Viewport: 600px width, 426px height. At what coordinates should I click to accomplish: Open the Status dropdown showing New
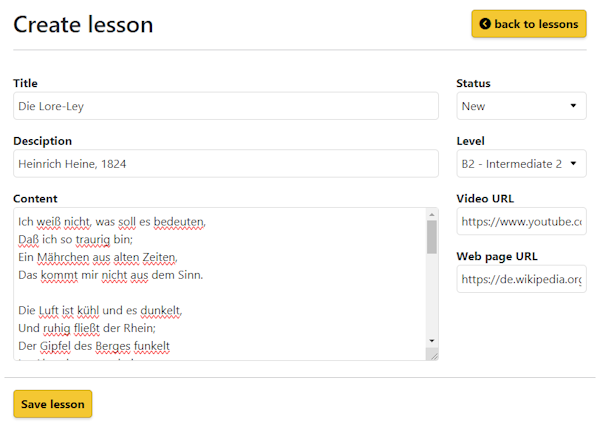point(521,106)
